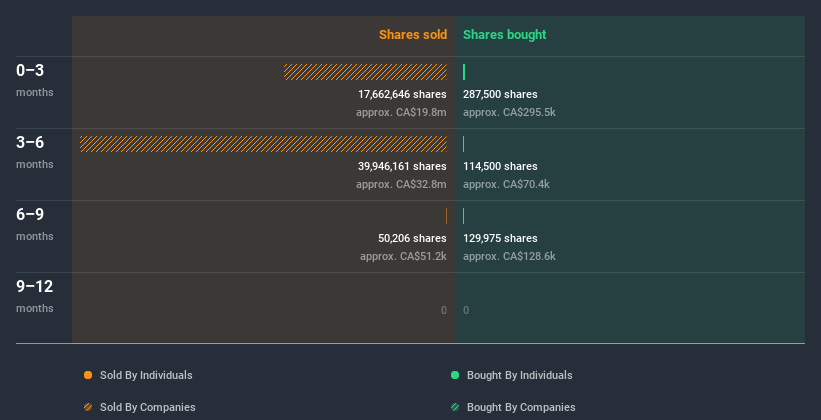Click the Bought By Individuals green legend dot
The width and height of the screenshot is (821, 420).
[455, 375]
